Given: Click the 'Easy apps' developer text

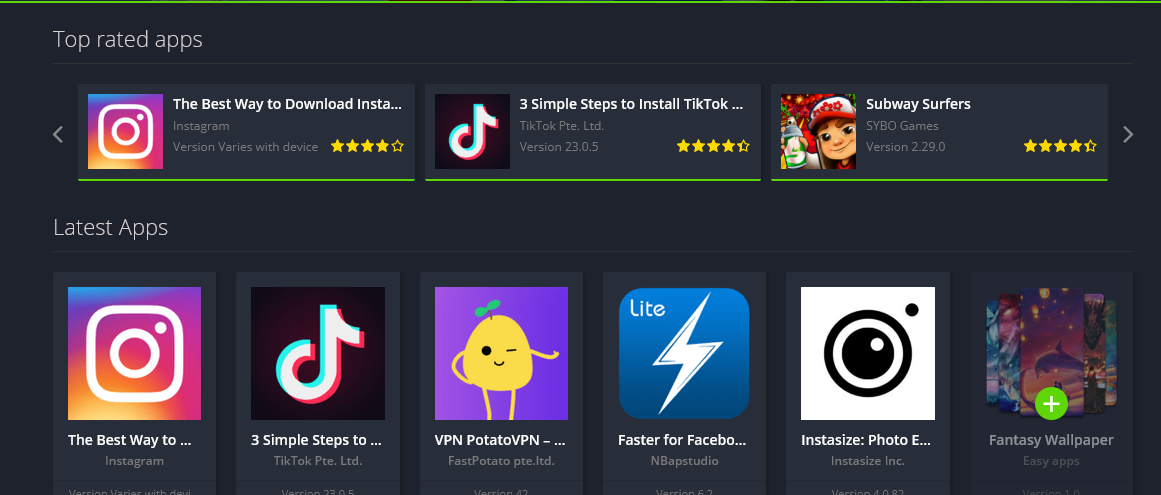Looking at the screenshot, I should click(1051, 461).
